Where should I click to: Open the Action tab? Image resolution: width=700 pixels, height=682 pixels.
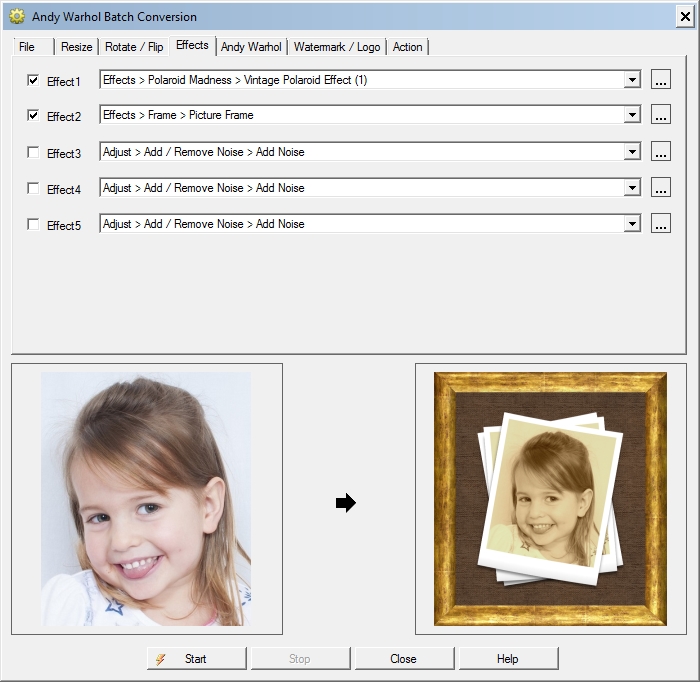click(408, 47)
